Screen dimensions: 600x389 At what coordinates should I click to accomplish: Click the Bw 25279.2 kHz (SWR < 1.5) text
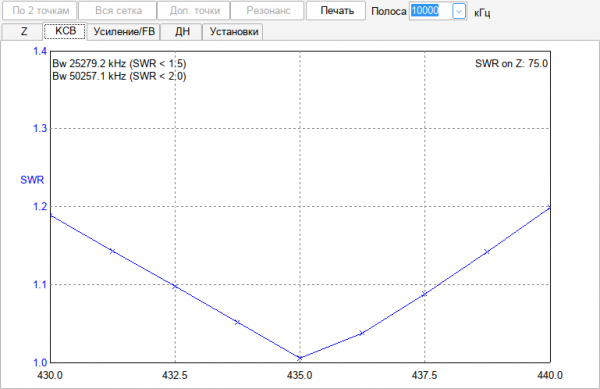click(x=119, y=63)
